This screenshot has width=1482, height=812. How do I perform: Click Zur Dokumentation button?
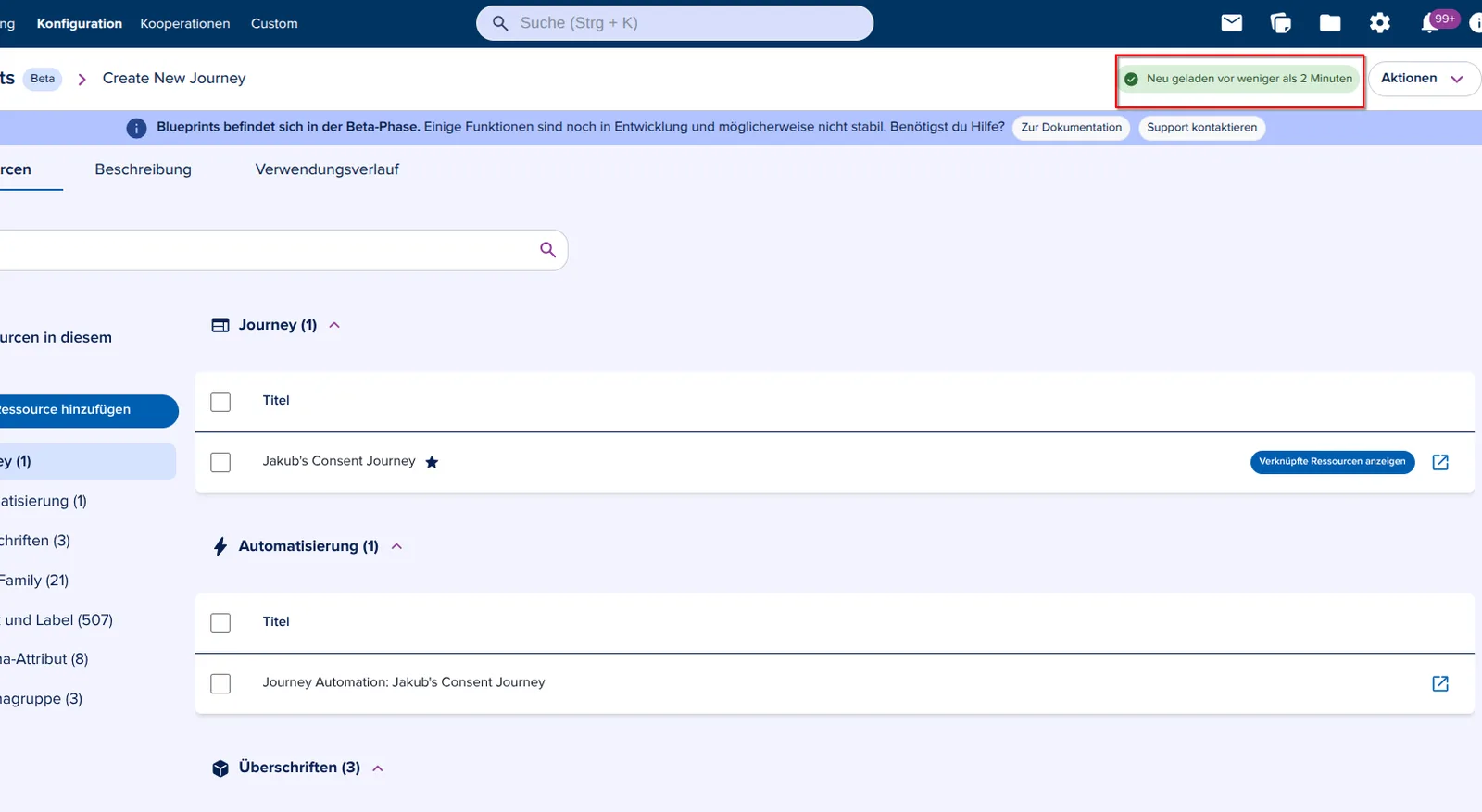click(x=1072, y=128)
